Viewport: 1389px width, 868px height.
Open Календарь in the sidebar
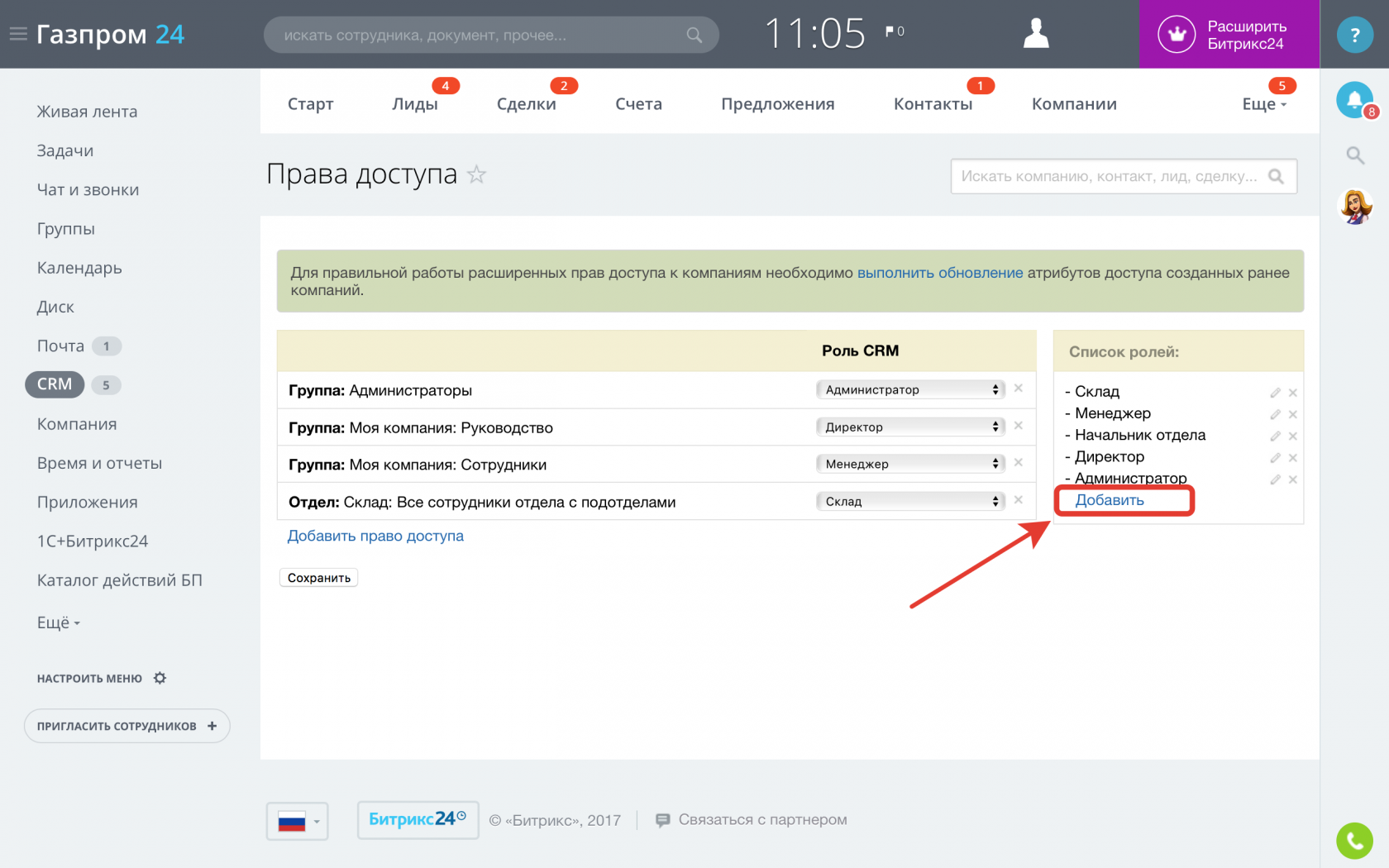pos(79,268)
